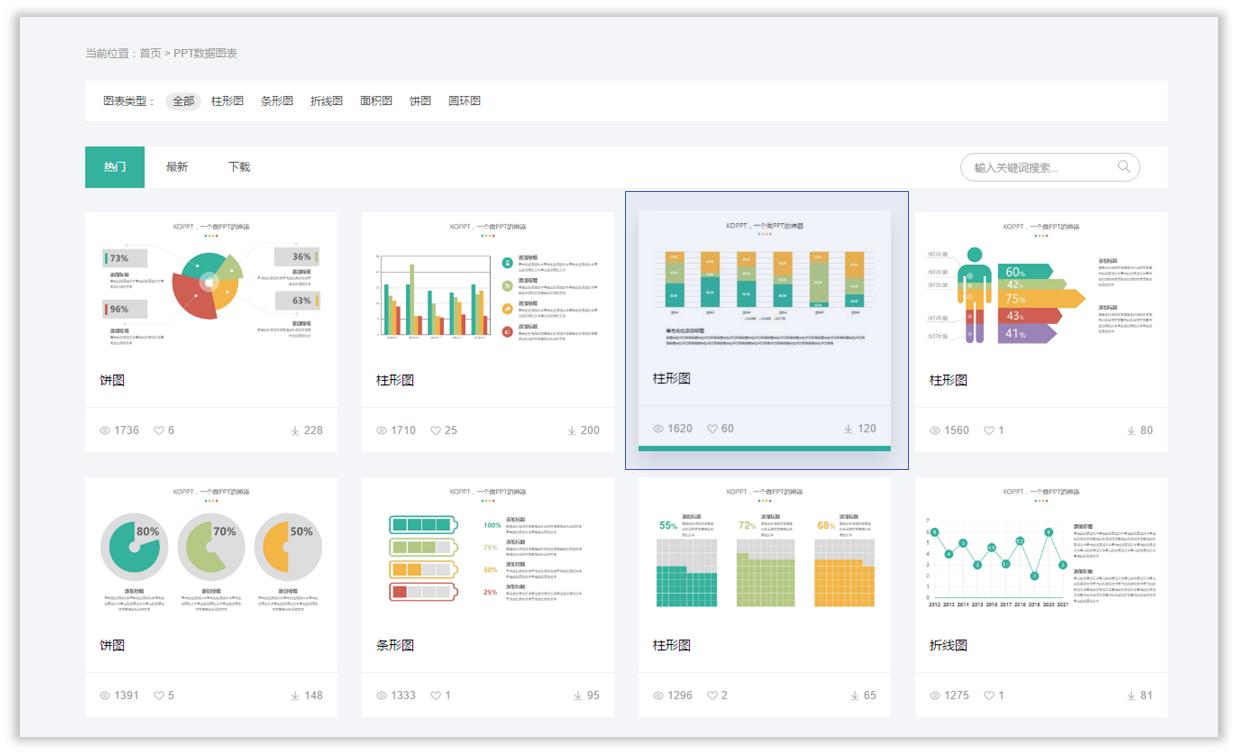
Task: Click download icon showing 80 downloads
Action: click(x=1132, y=431)
